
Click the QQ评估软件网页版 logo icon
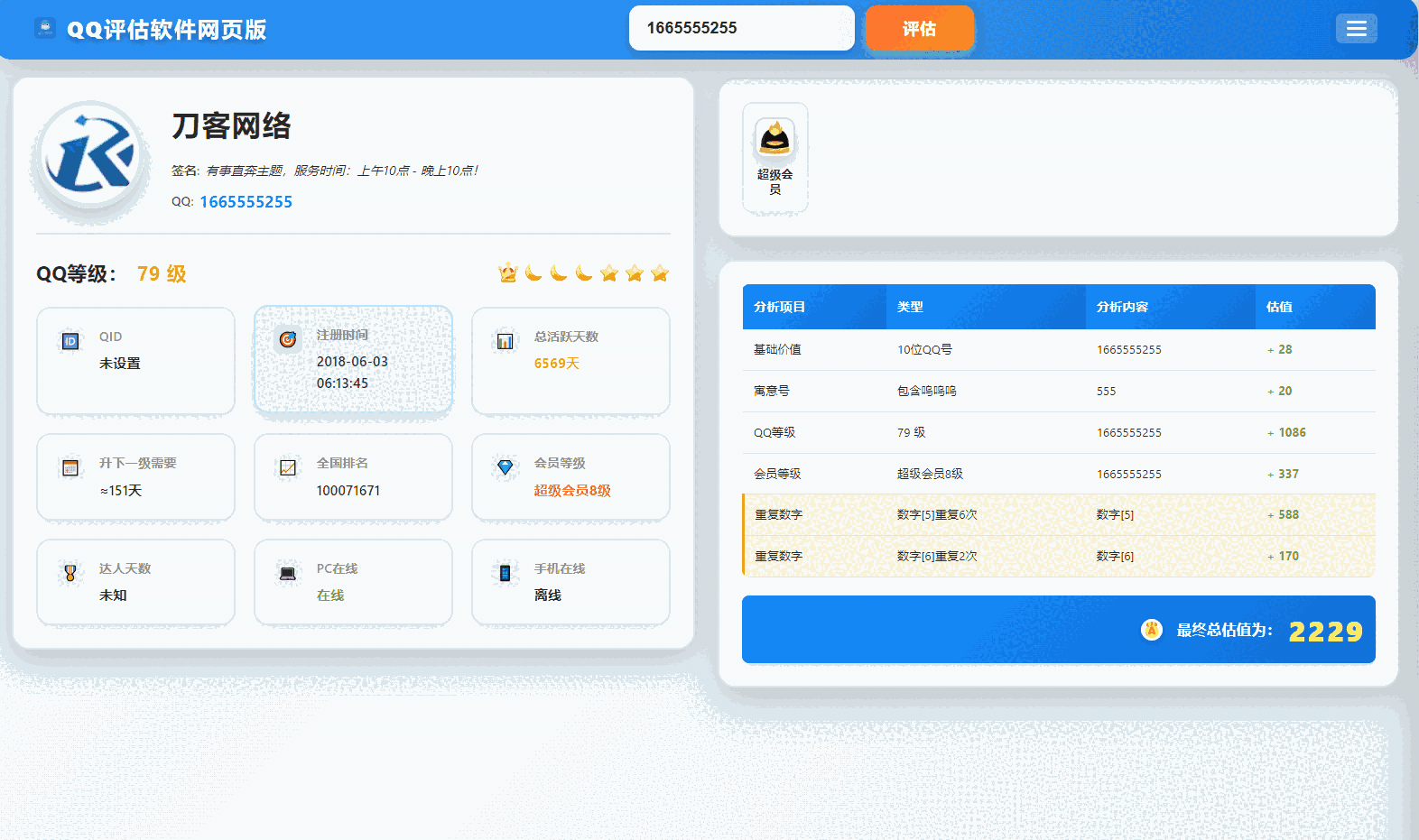click(45, 28)
